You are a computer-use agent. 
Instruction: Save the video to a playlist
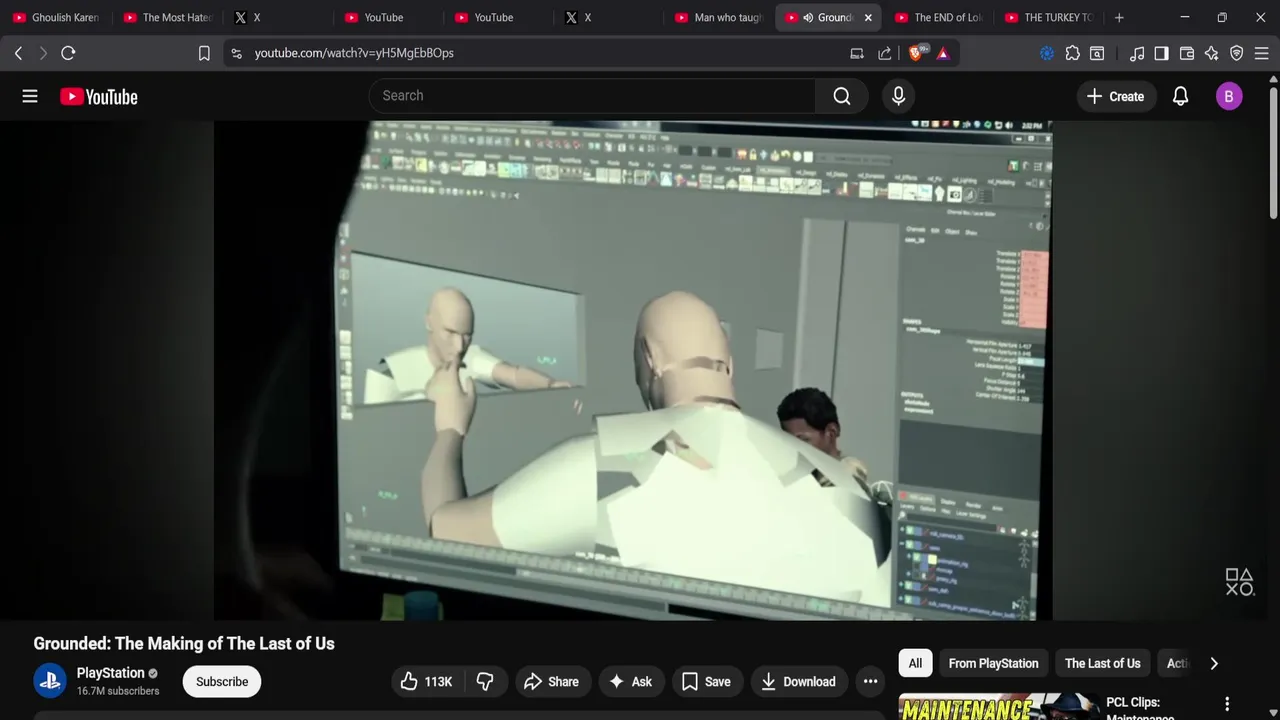click(706, 681)
